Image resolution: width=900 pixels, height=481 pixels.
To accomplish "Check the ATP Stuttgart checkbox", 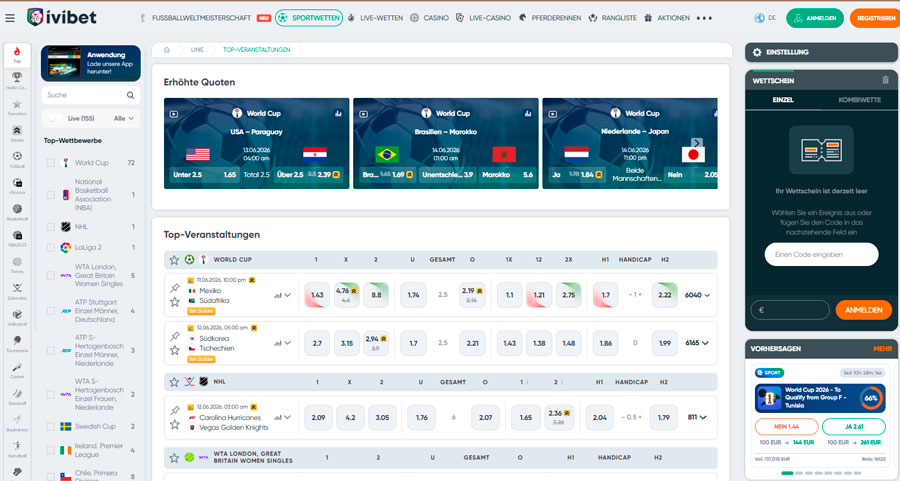I will [x=51, y=311].
